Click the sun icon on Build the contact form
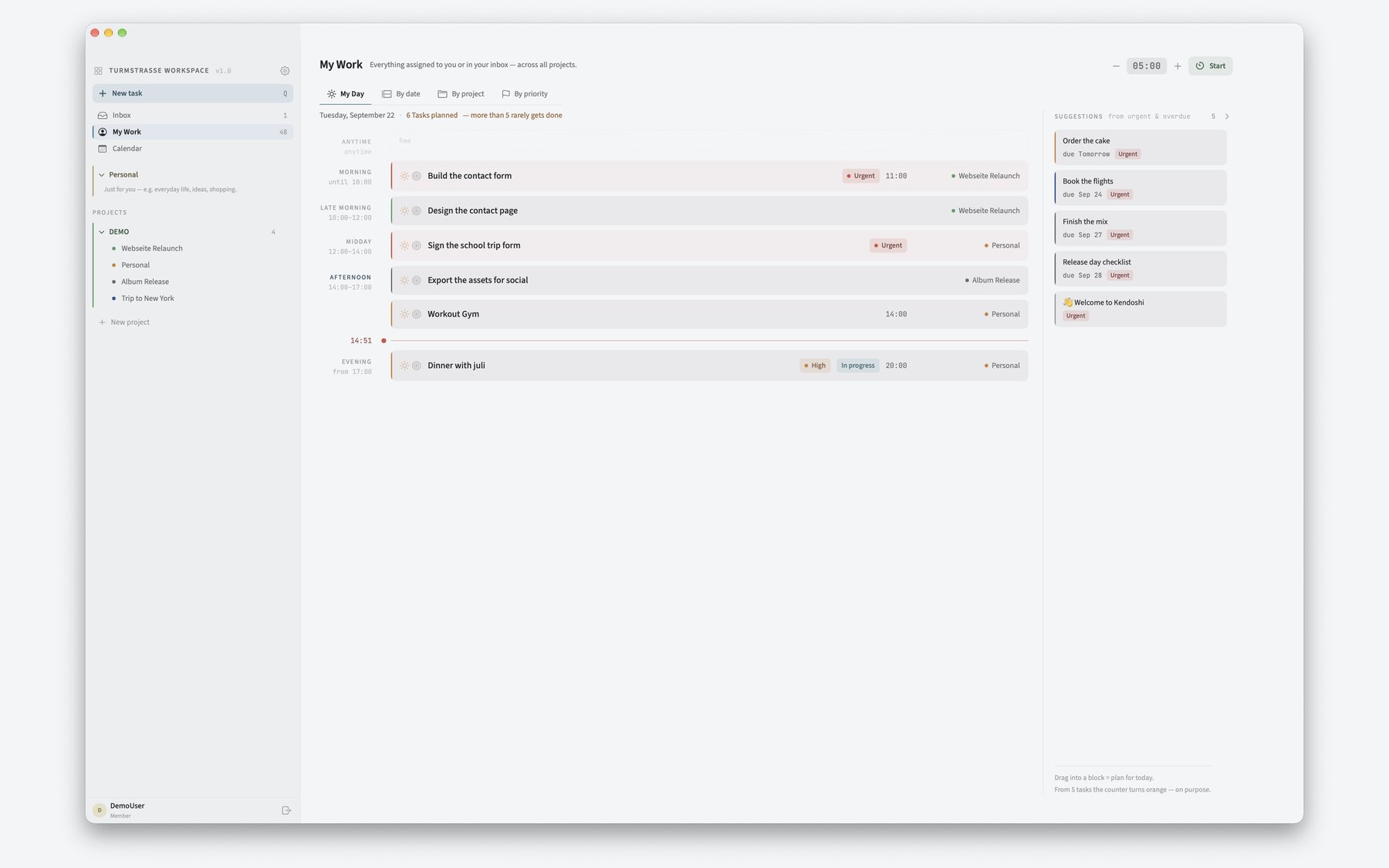The image size is (1389, 868). pos(404,176)
